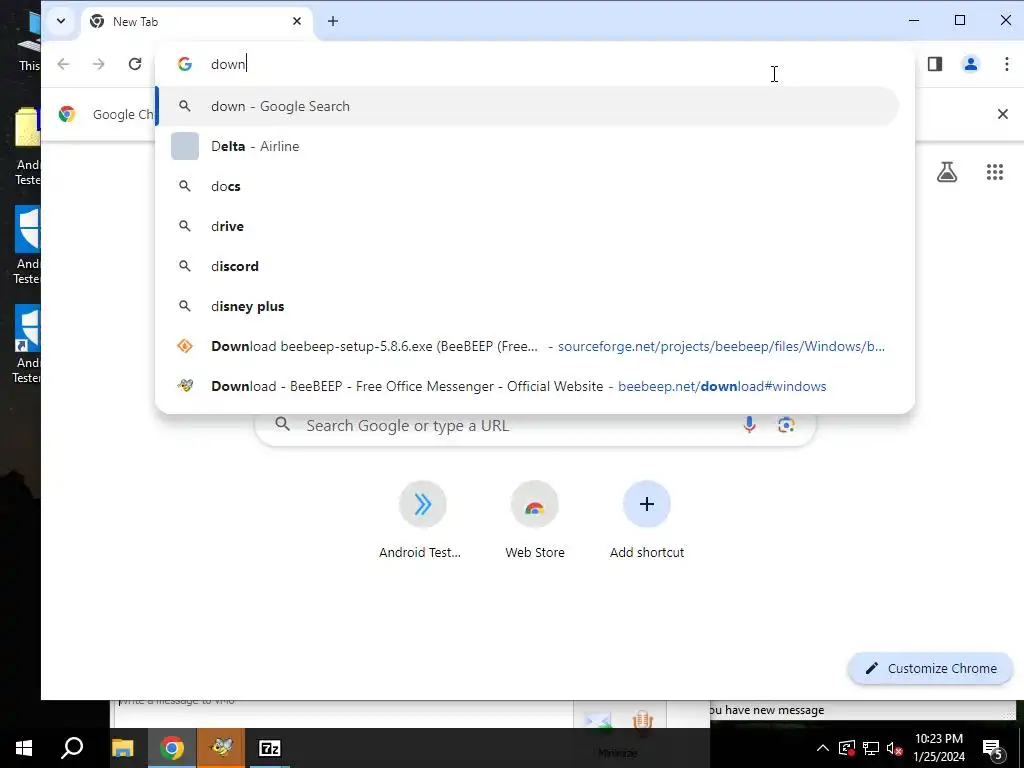1024x768 pixels.
Task: Click the muted volume tray icon
Action: [x=895, y=748]
